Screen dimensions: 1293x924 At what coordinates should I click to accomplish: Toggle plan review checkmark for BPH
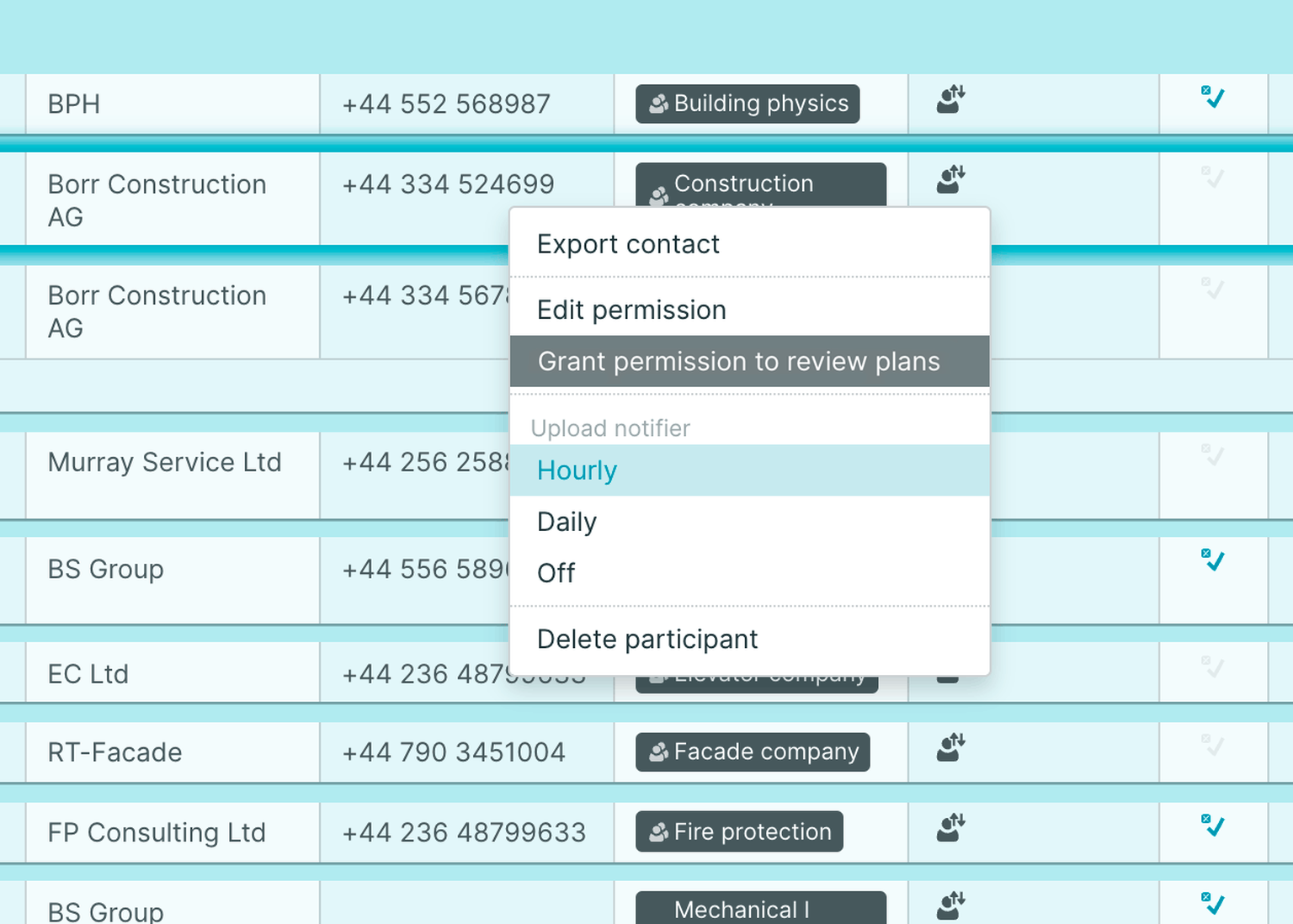(x=1212, y=97)
